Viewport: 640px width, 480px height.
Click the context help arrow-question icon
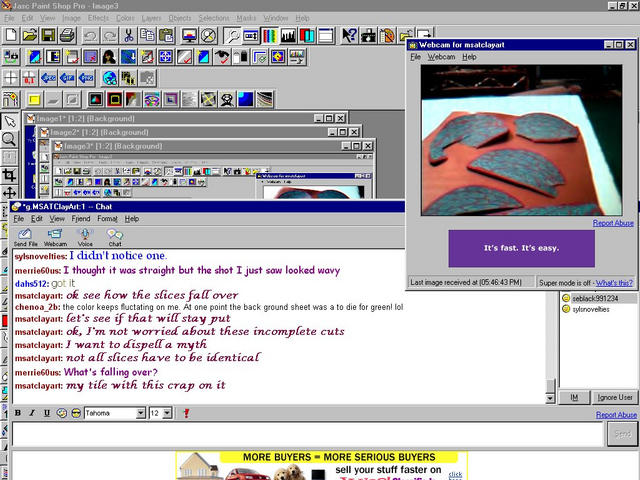(349, 36)
